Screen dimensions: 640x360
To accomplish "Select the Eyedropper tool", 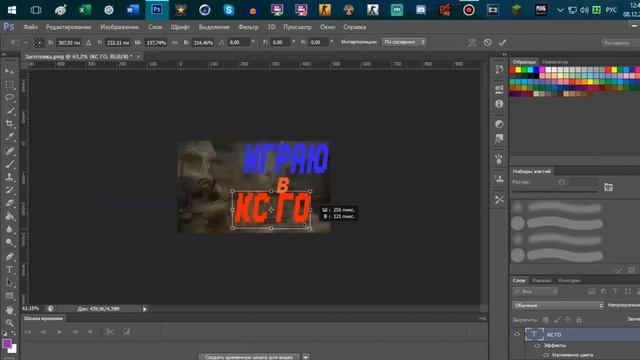I will [9, 137].
